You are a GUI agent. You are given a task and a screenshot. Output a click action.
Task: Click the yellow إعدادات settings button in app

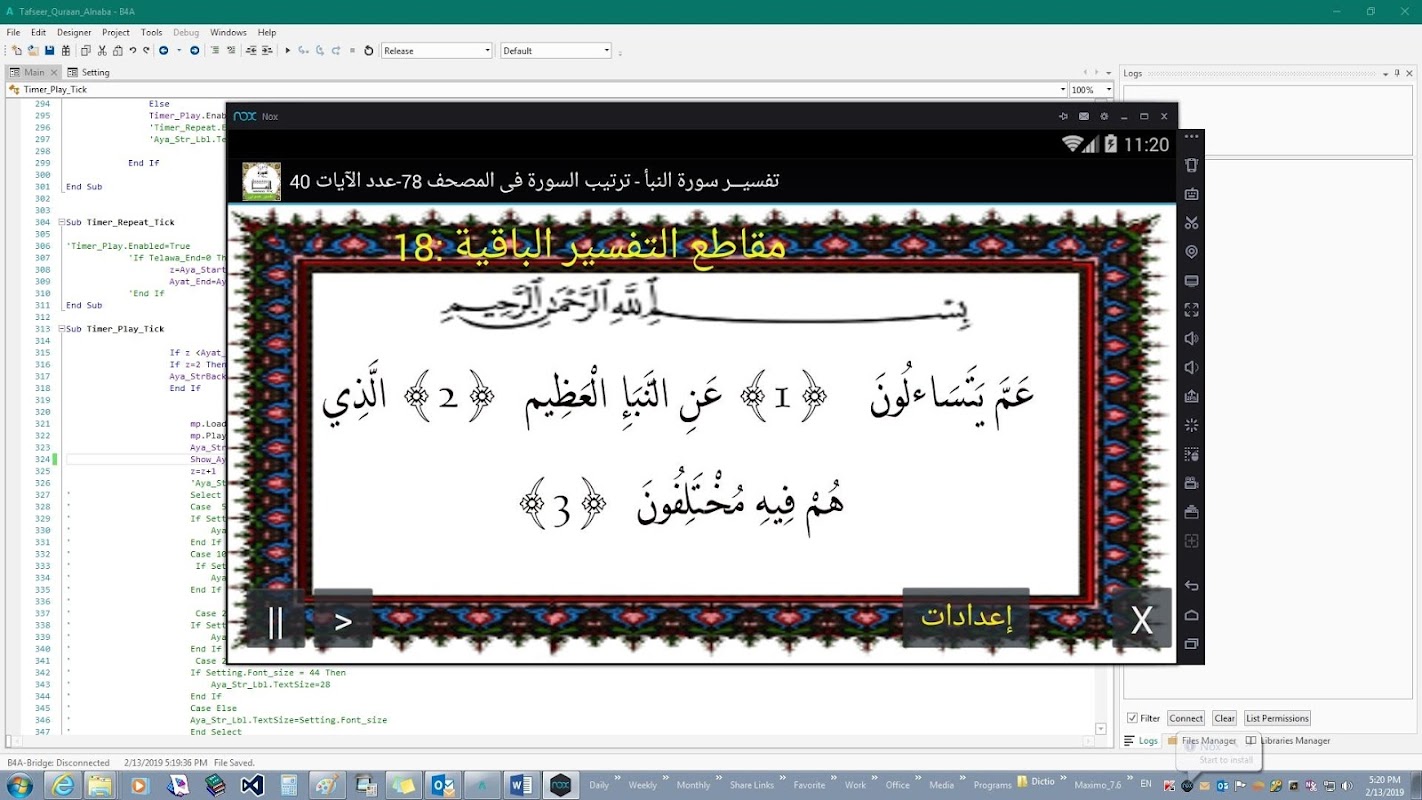coord(966,617)
